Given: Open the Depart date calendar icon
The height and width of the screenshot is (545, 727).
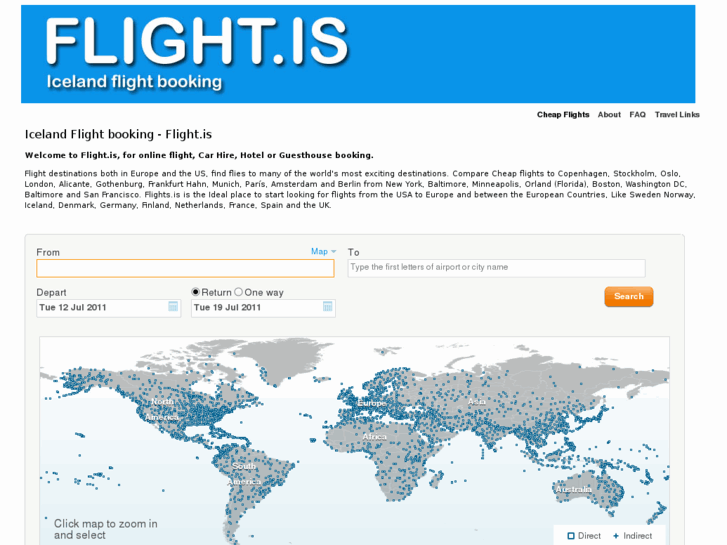Looking at the screenshot, I should pyautogui.click(x=173, y=307).
